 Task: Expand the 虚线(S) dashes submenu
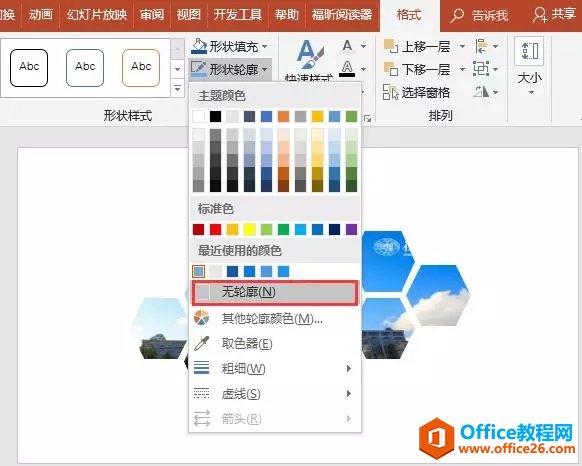275,393
